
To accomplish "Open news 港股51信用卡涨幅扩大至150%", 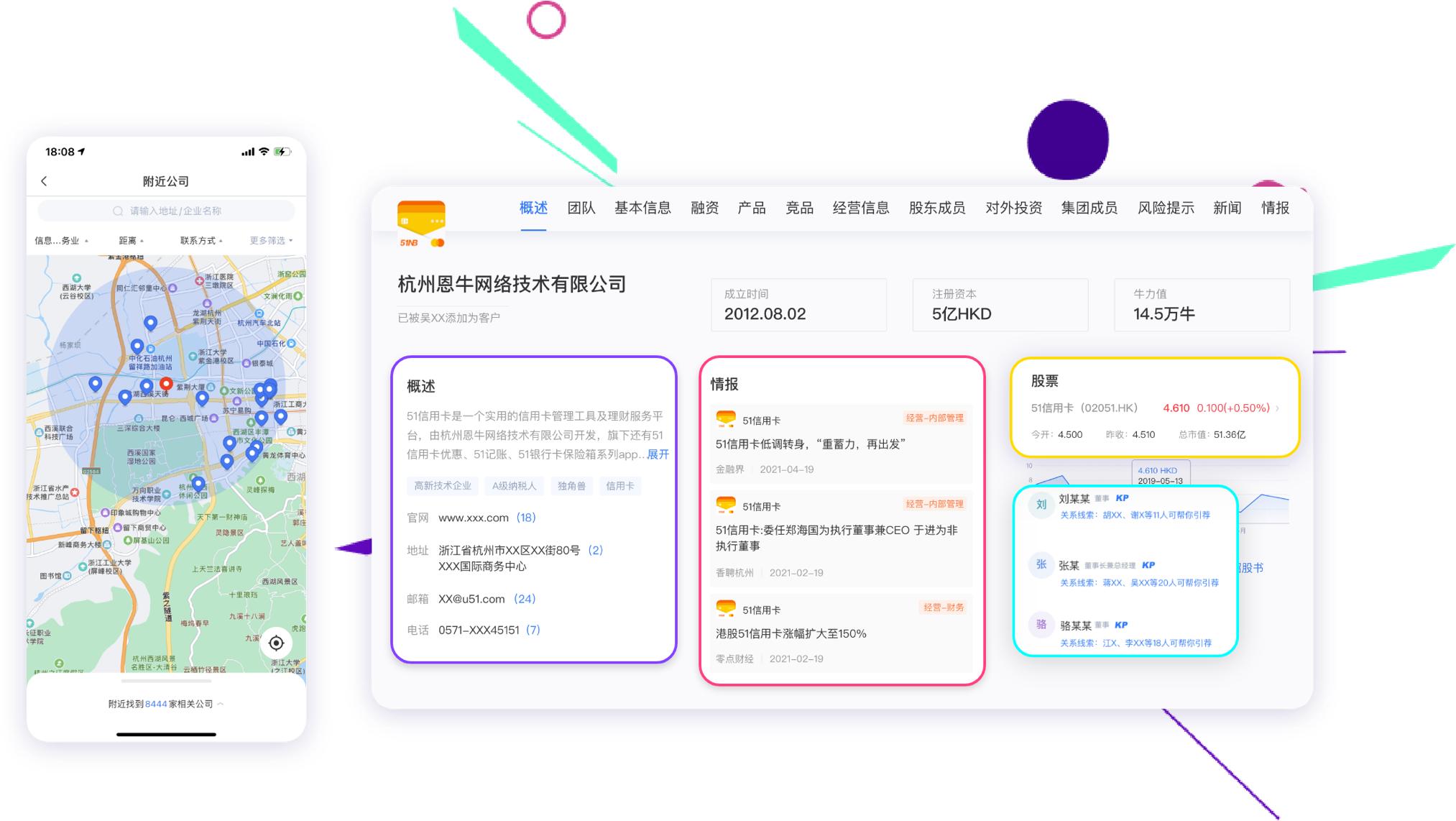I will click(791, 633).
